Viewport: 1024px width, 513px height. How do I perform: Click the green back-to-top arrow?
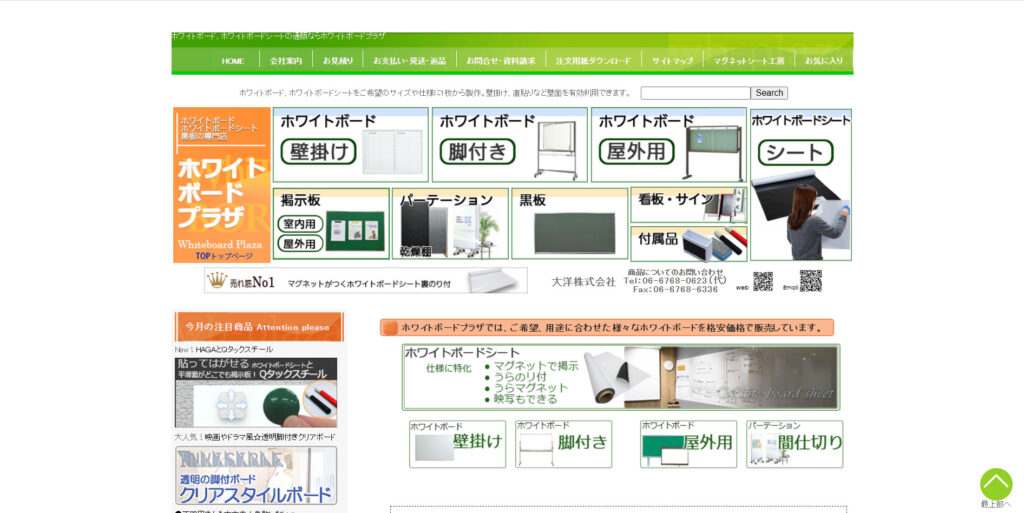point(996,485)
